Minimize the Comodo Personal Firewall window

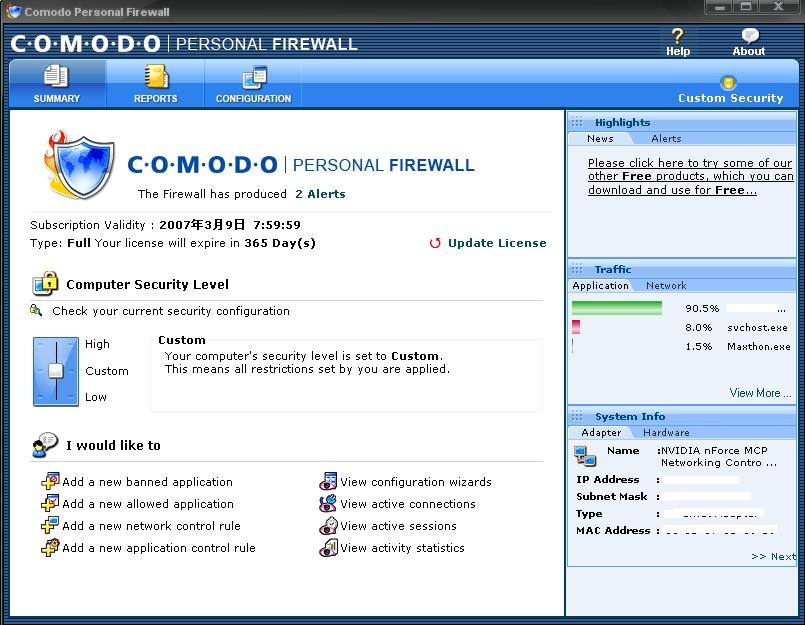(x=720, y=7)
